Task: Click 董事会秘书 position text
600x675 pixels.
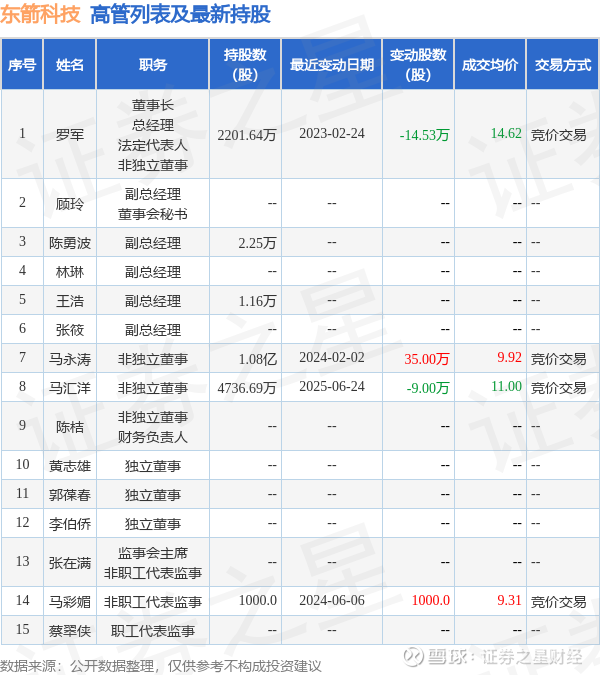Action: pyautogui.click(x=153, y=214)
